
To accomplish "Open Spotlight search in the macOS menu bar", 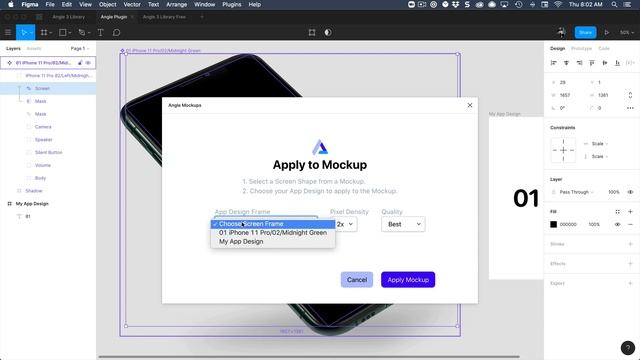I will [x=614, y=4].
